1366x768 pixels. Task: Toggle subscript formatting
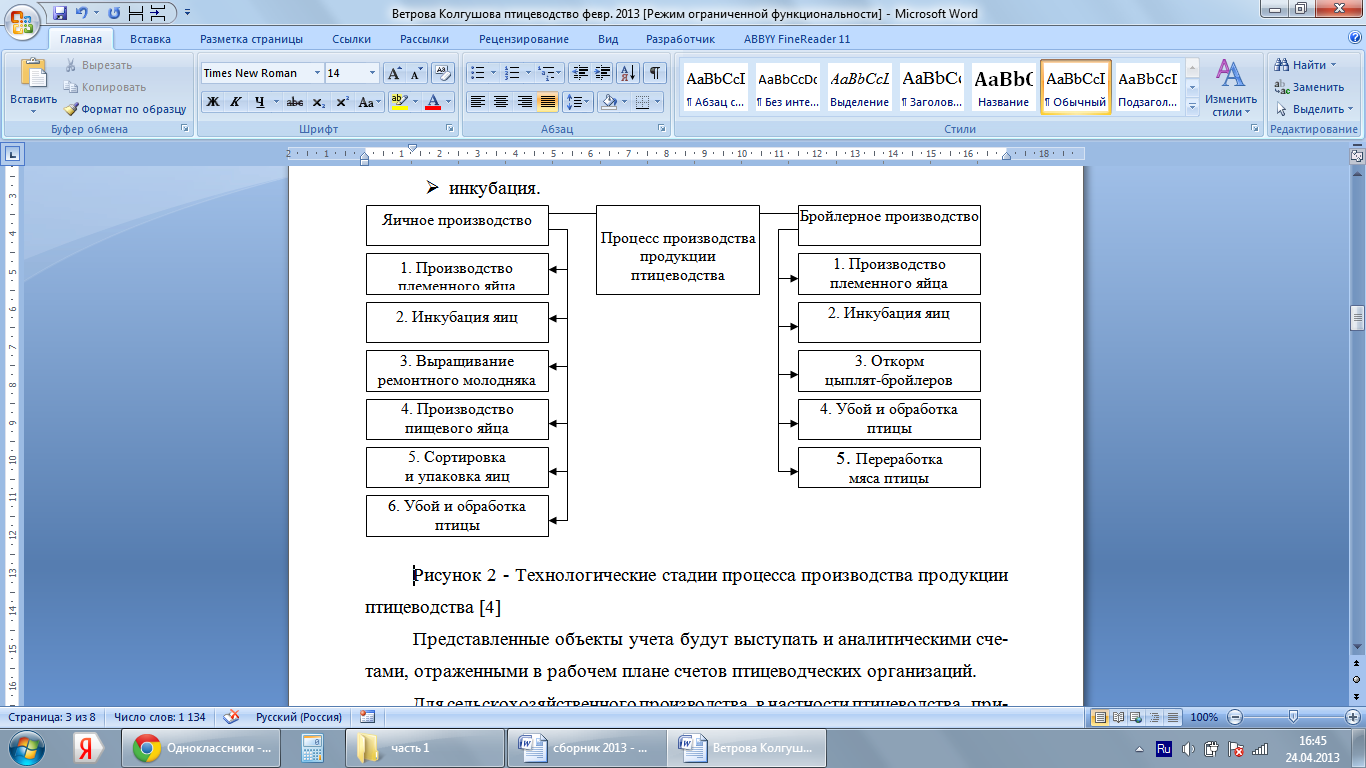[x=318, y=102]
